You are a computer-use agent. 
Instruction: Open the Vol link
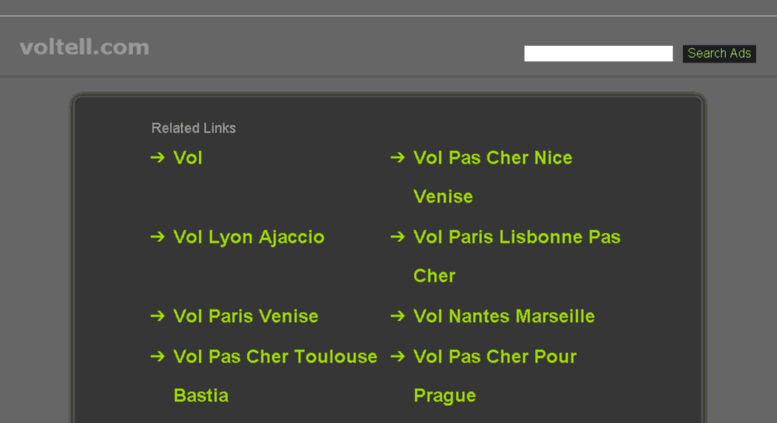[x=188, y=157]
